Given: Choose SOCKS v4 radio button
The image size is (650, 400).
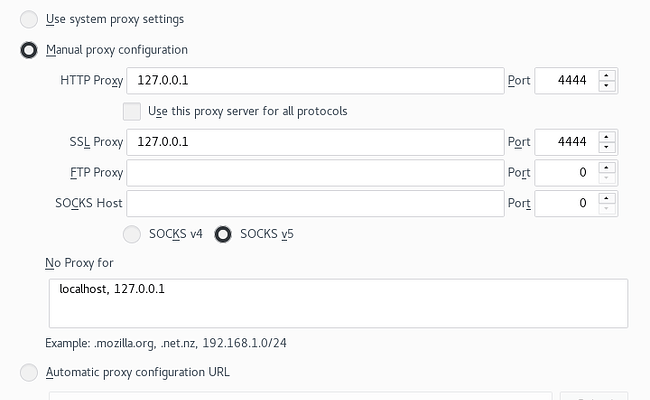Looking at the screenshot, I should (132, 234).
